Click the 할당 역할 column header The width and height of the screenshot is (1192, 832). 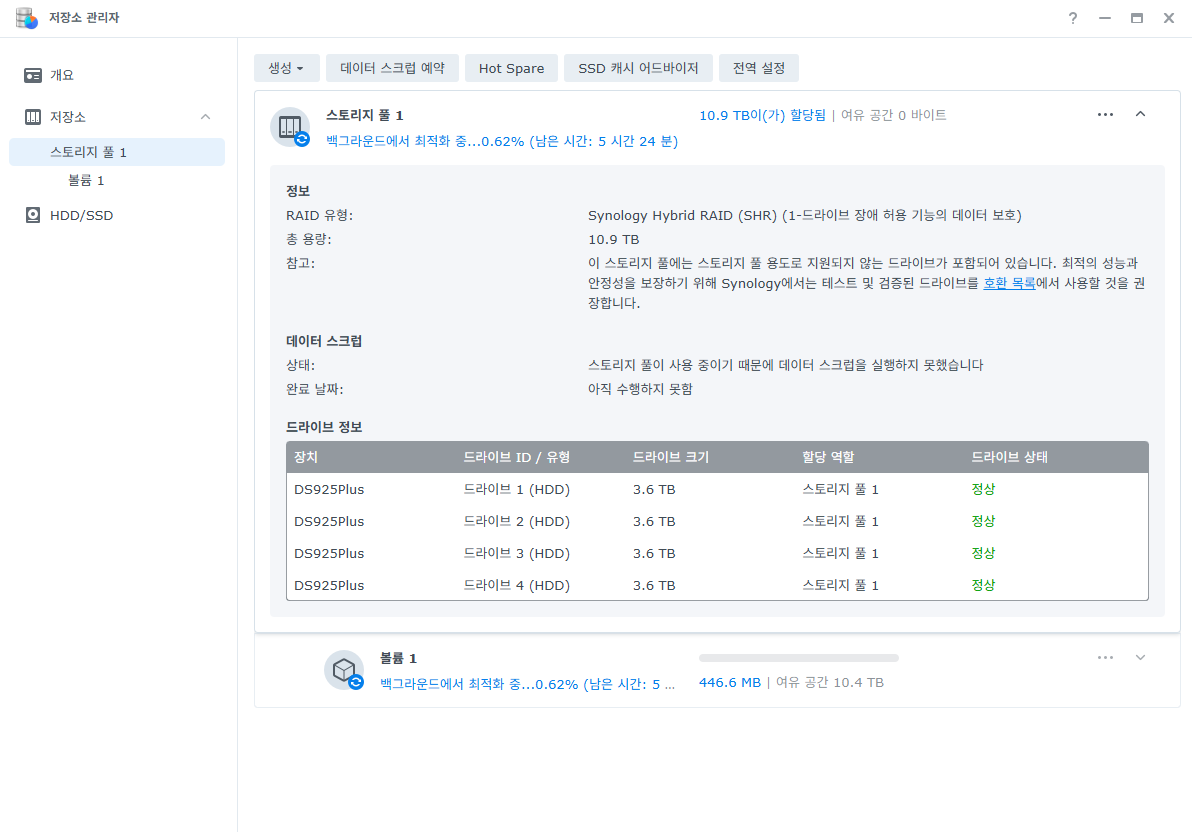(828, 457)
